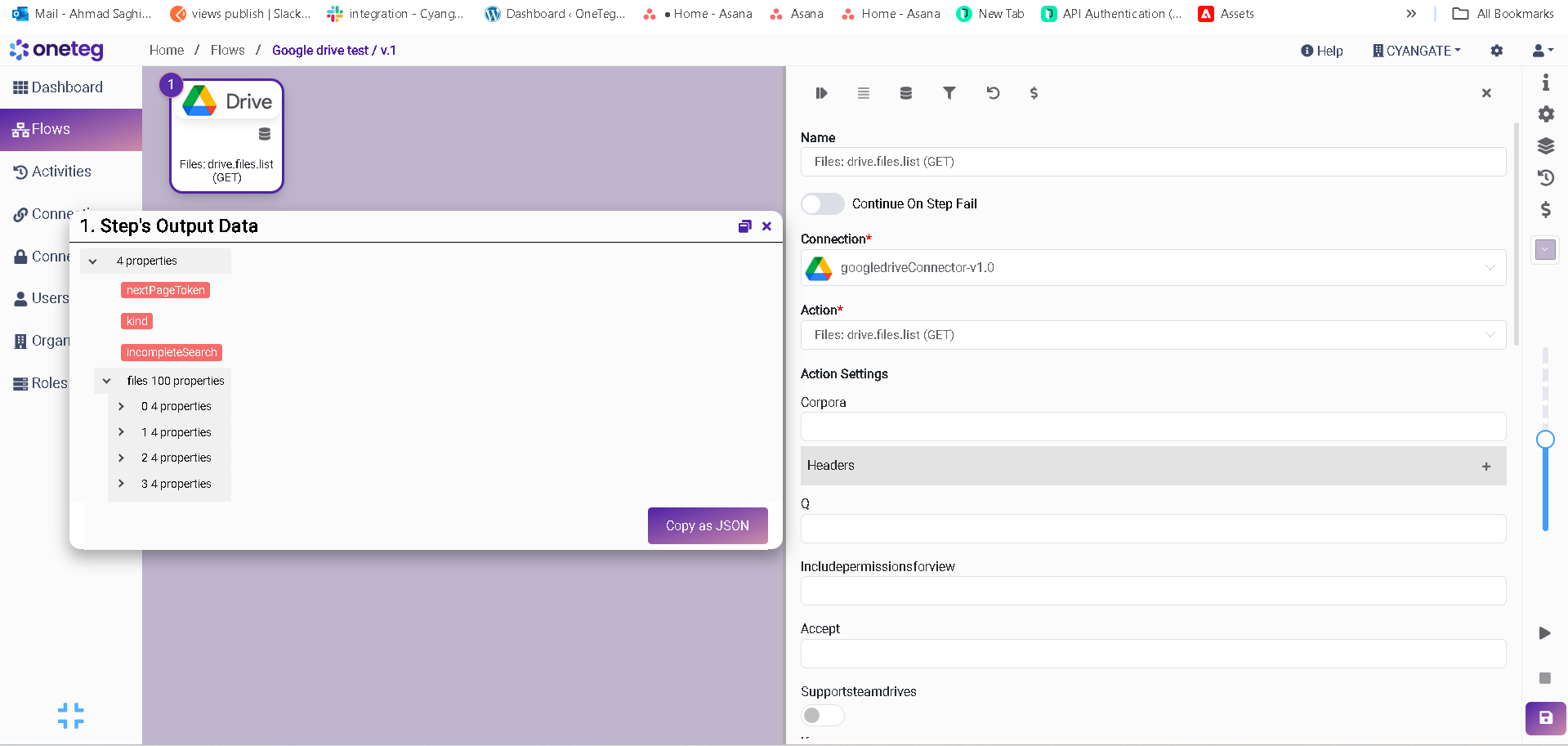Pop out the Step's Output Data window
This screenshot has width=1568, height=746.
[x=744, y=226]
